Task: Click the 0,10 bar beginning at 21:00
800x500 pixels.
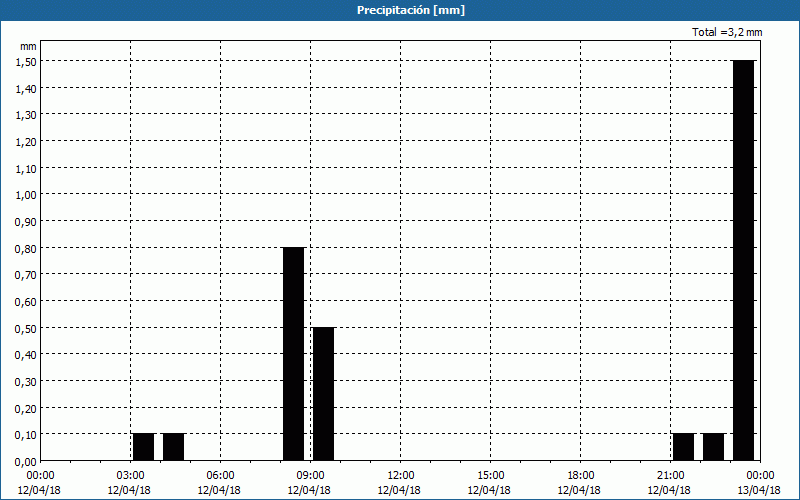Action: (684, 447)
